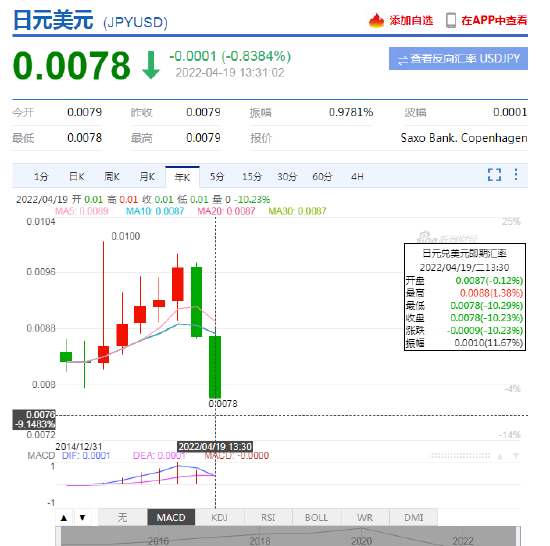Switch to 5分 chart tab
This screenshot has height=546, width=550.
(x=217, y=176)
